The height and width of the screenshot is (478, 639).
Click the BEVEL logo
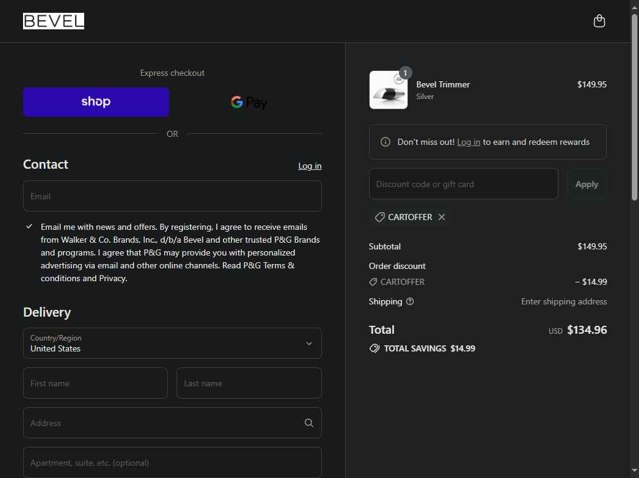click(x=53, y=21)
